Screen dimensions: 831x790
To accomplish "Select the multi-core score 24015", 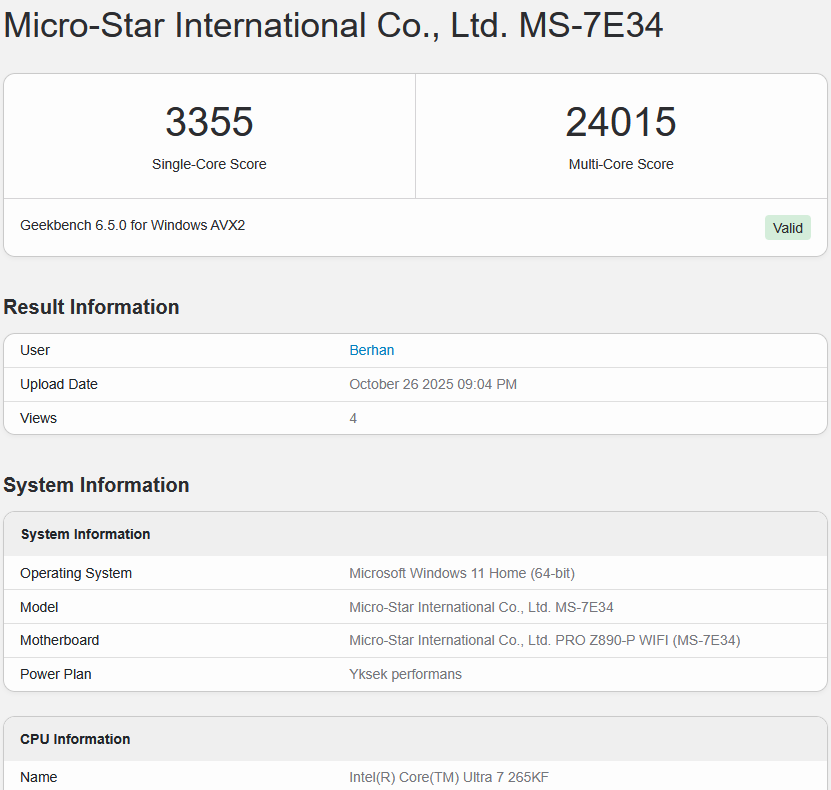I will [x=621, y=122].
